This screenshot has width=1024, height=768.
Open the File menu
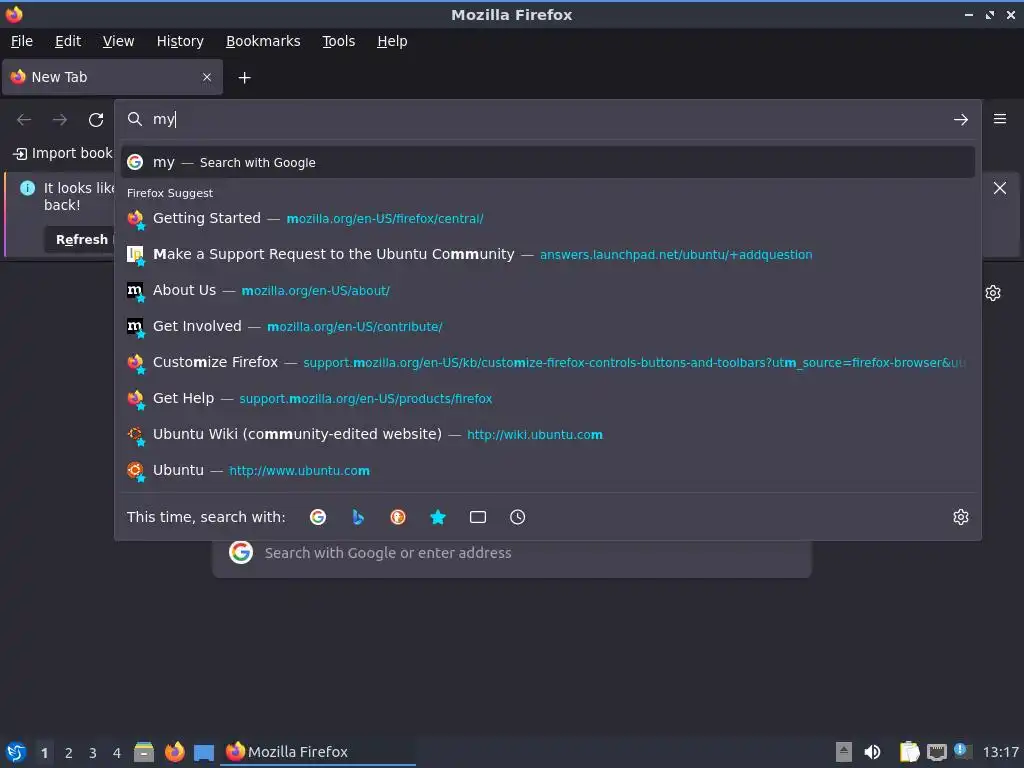pos(22,41)
